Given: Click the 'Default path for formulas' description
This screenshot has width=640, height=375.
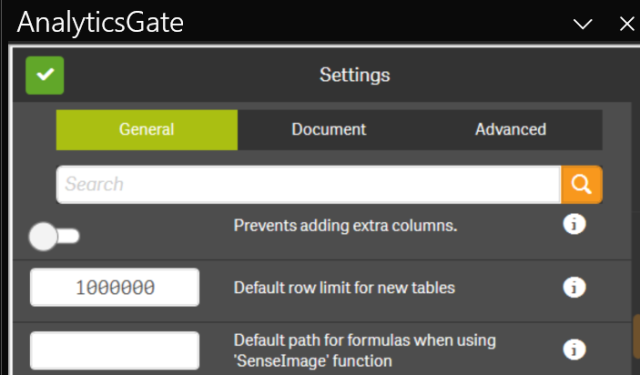Looking at the screenshot, I should 364,351.
